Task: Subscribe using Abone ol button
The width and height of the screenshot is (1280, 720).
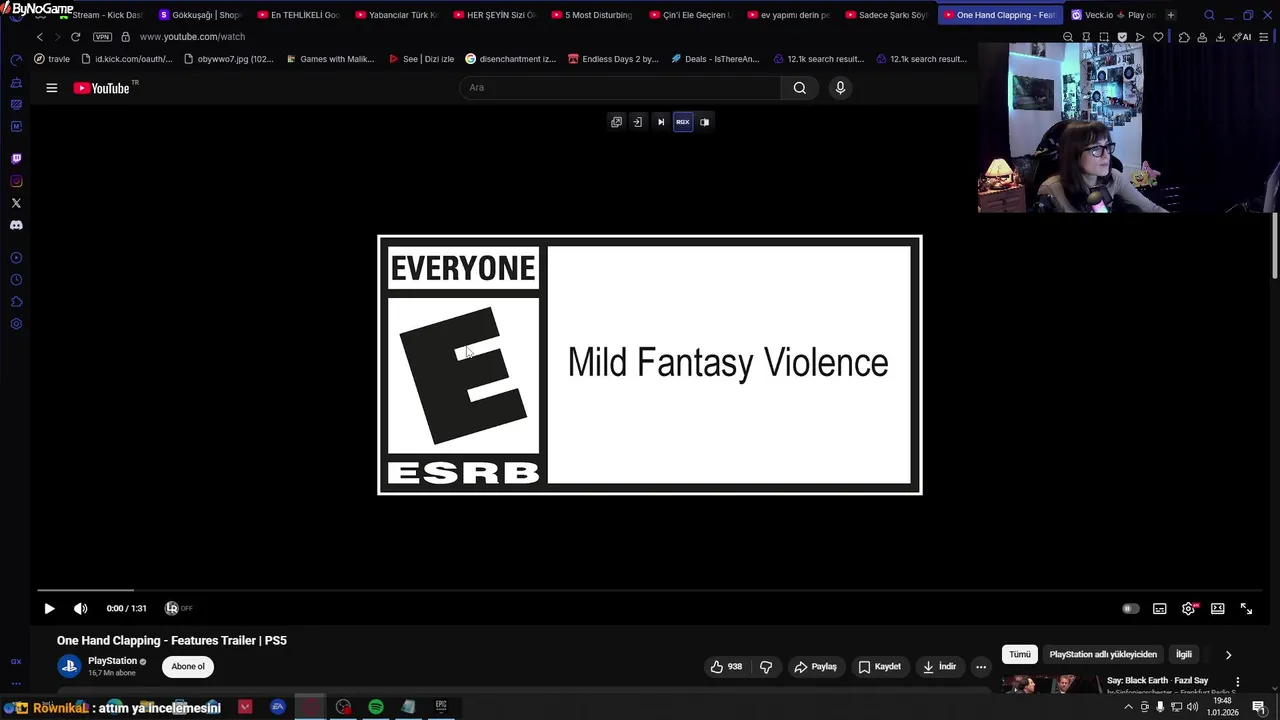Action: click(x=188, y=666)
